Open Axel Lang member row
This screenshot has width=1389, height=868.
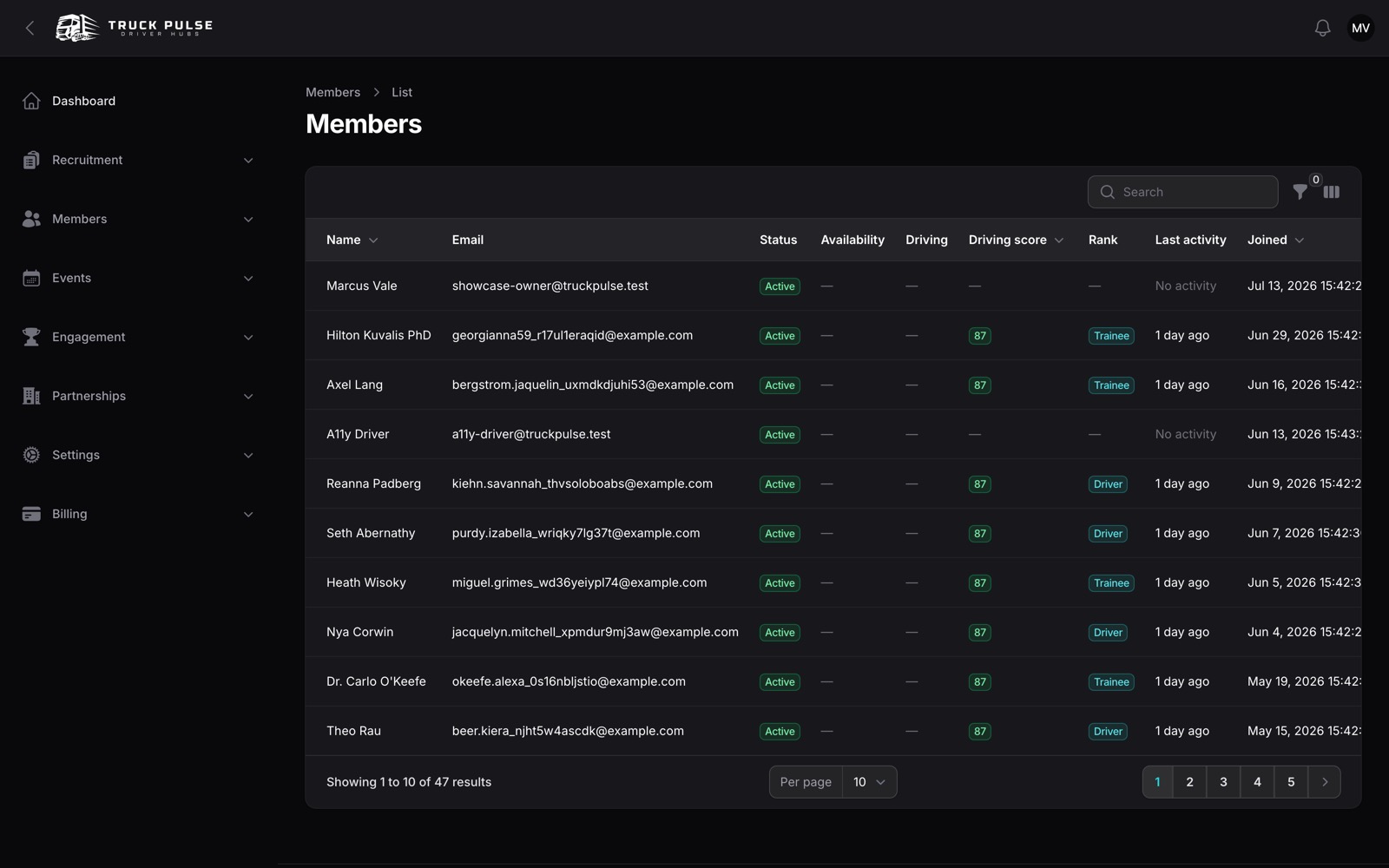pyautogui.click(x=833, y=385)
